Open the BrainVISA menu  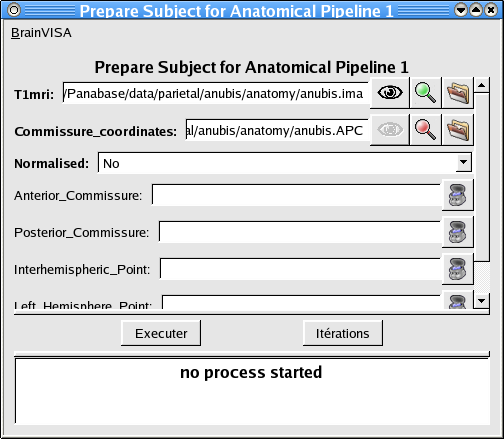[41, 33]
